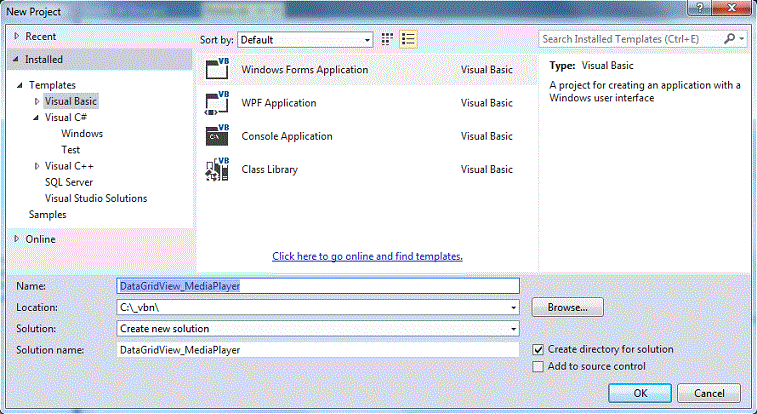Select Visual Studio Solutions category

click(96, 198)
